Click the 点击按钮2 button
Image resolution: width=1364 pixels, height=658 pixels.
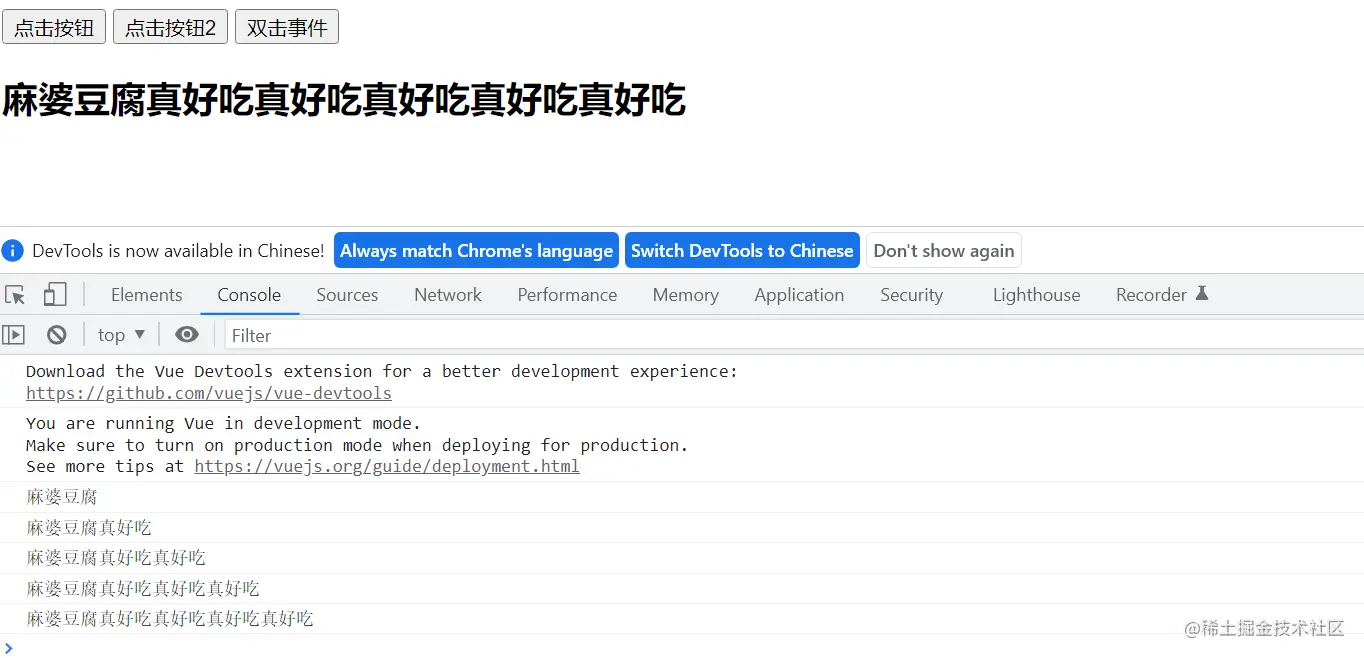point(171,27)
